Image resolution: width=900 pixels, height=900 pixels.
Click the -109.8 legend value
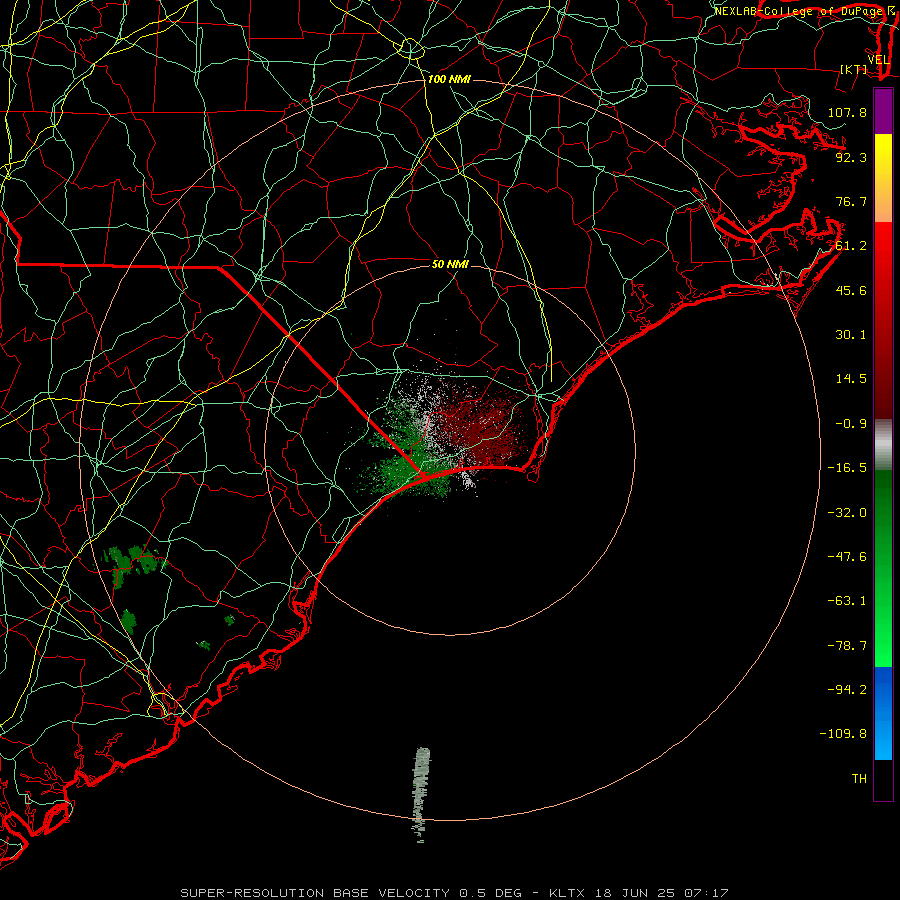[x=843, y=734]
